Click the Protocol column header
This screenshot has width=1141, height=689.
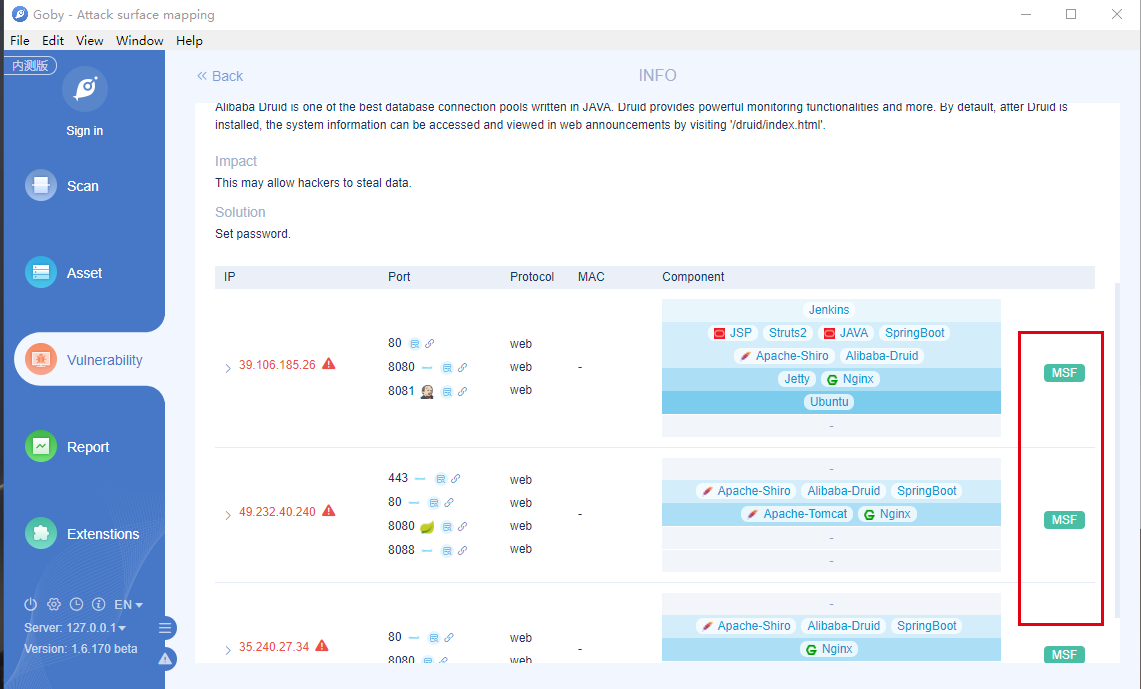pyautogui.click(x=532, y=277)
